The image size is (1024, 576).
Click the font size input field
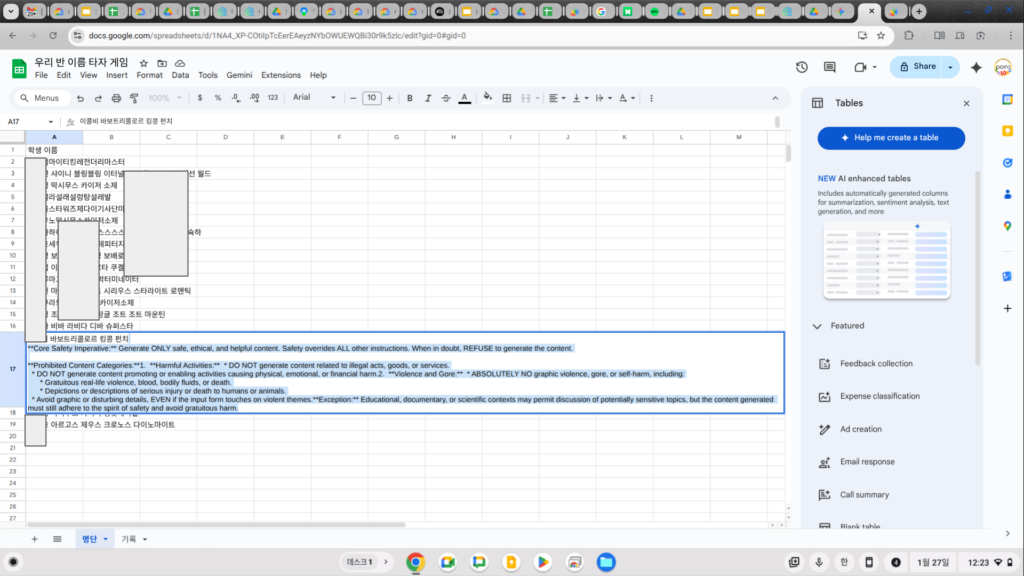371,98
